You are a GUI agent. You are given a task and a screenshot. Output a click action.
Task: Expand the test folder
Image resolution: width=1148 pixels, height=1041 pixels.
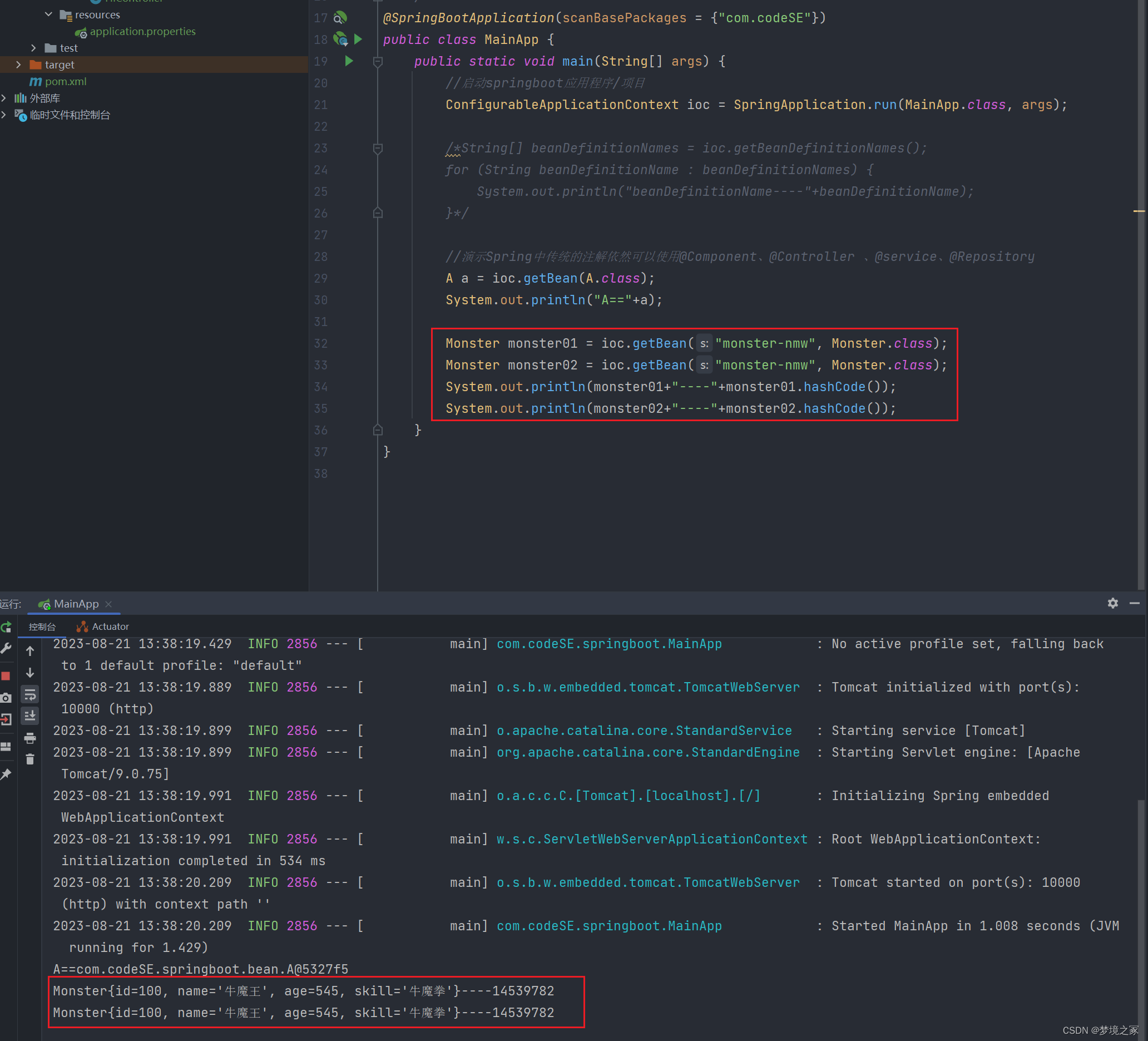33,48
